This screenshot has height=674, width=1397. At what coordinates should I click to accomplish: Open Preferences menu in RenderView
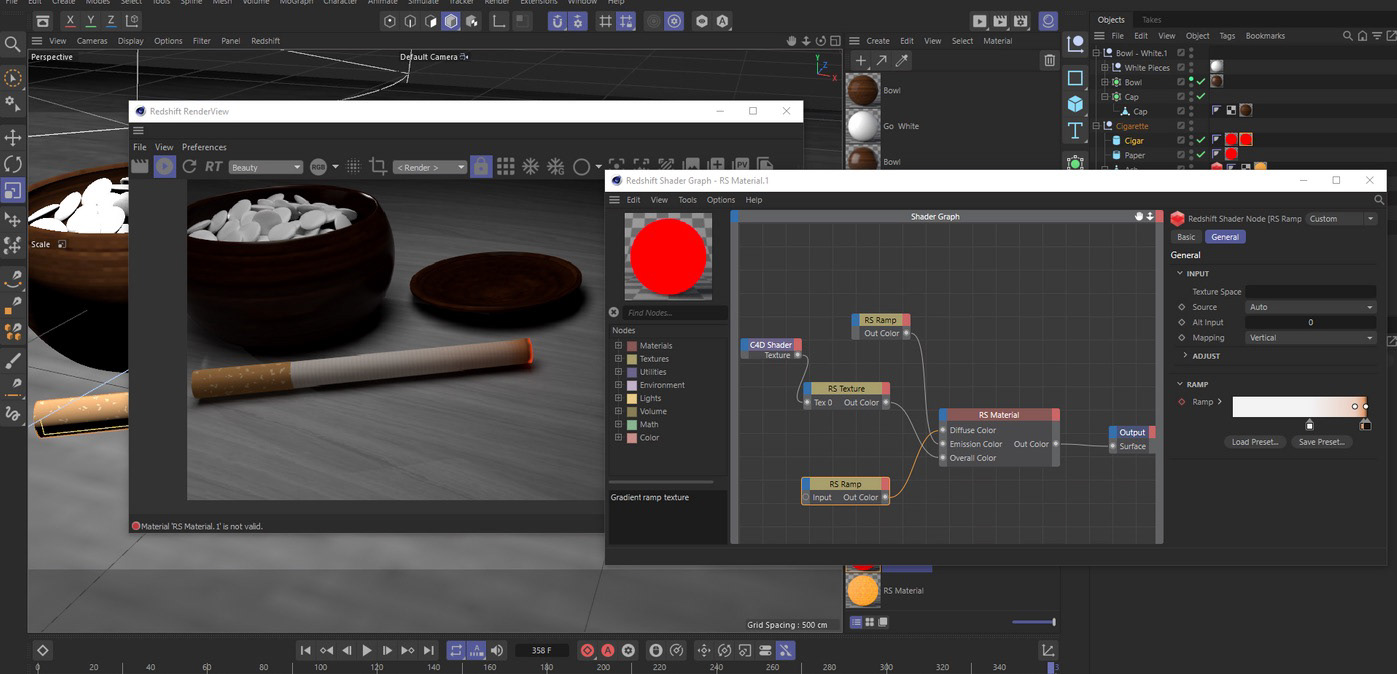204,147
